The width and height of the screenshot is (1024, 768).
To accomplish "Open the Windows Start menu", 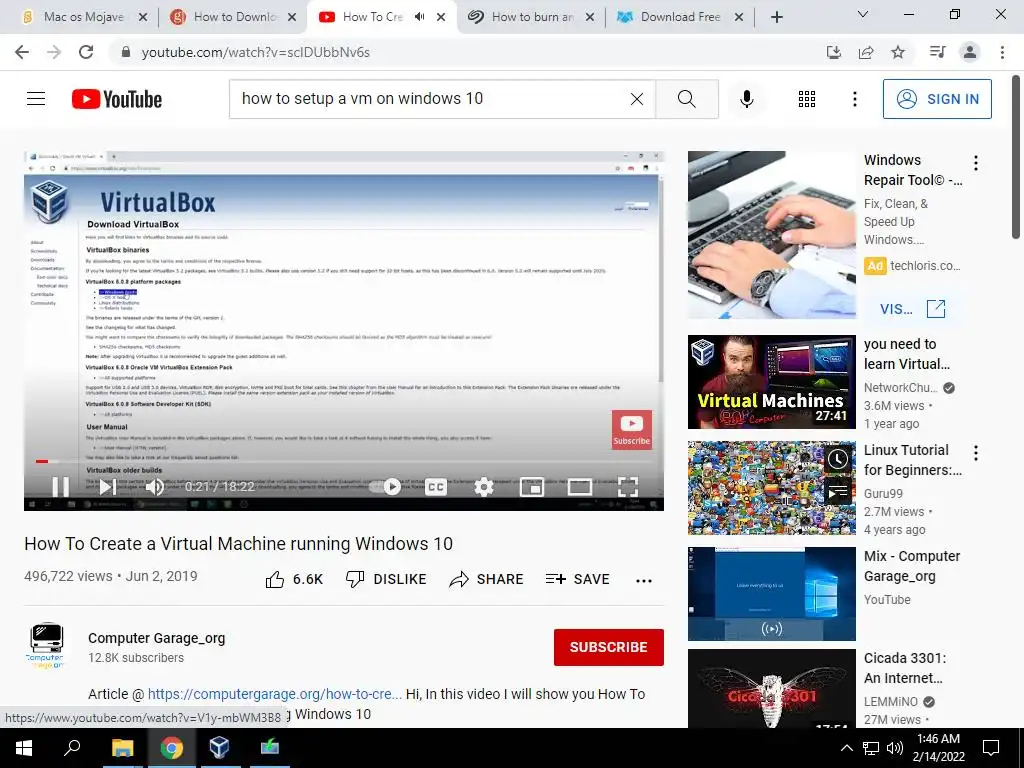I will [x=24, y=748].
